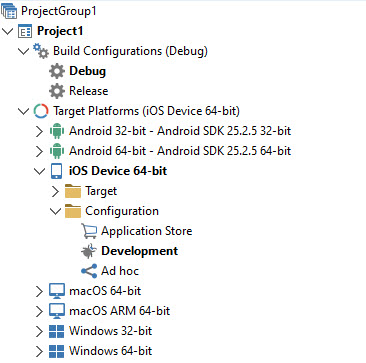Expand the Windows 32-bit platform node
This screenshot has height=363, width=366.
(39, 331)
